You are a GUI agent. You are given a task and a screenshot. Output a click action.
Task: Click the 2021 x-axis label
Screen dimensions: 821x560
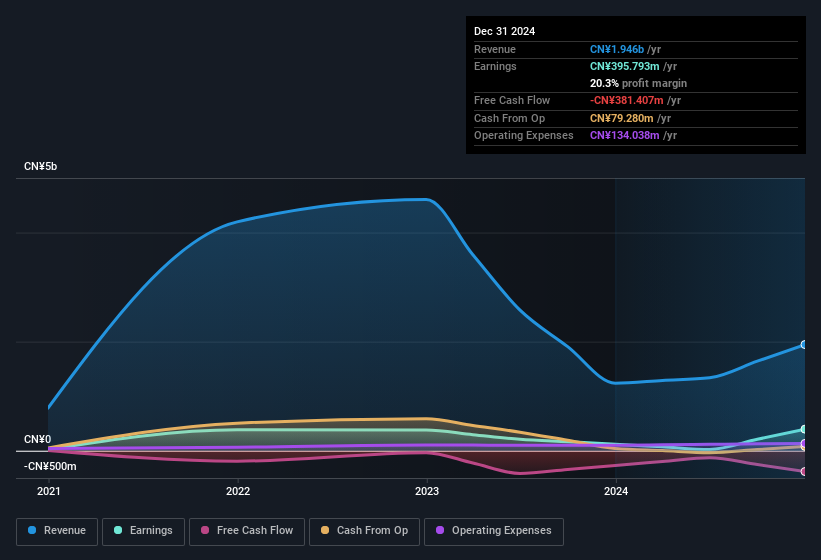click(x=49, y=491)
